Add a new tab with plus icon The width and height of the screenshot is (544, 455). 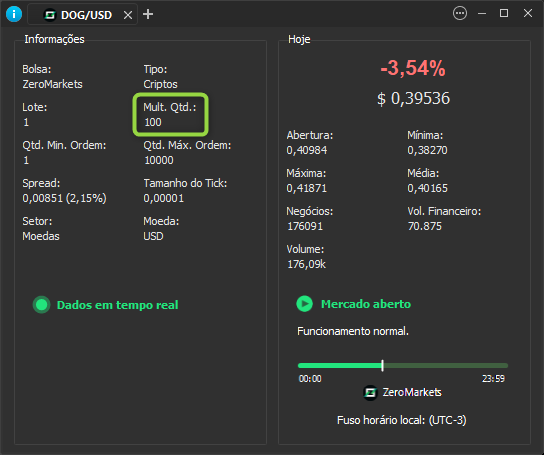coord(148,14)
